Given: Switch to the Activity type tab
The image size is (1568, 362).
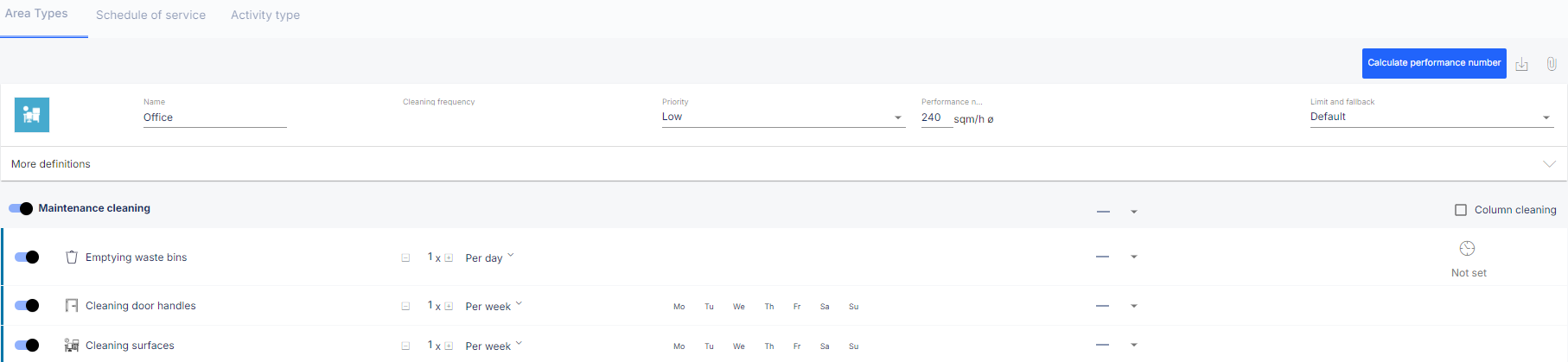Looking at the screenshot, I should click(265, 16).
